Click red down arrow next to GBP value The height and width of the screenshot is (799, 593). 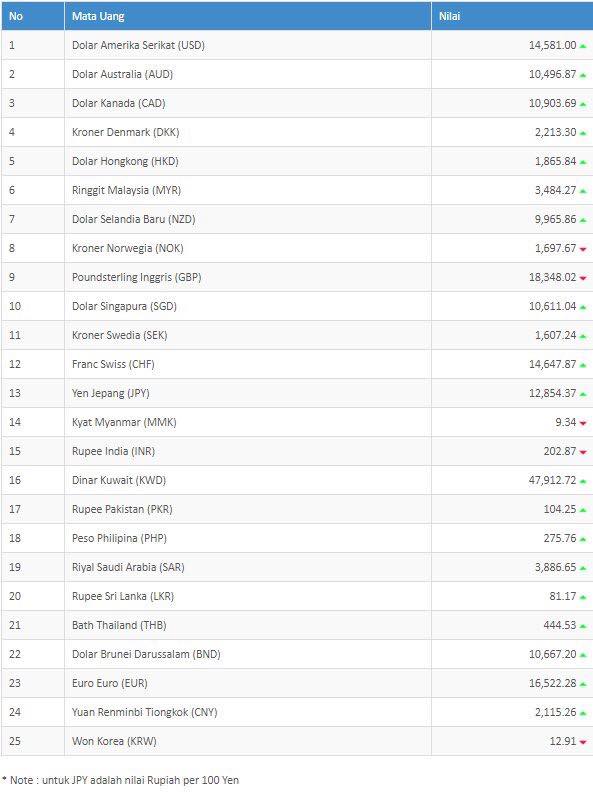pyautogui.click(x=583, y=278)
